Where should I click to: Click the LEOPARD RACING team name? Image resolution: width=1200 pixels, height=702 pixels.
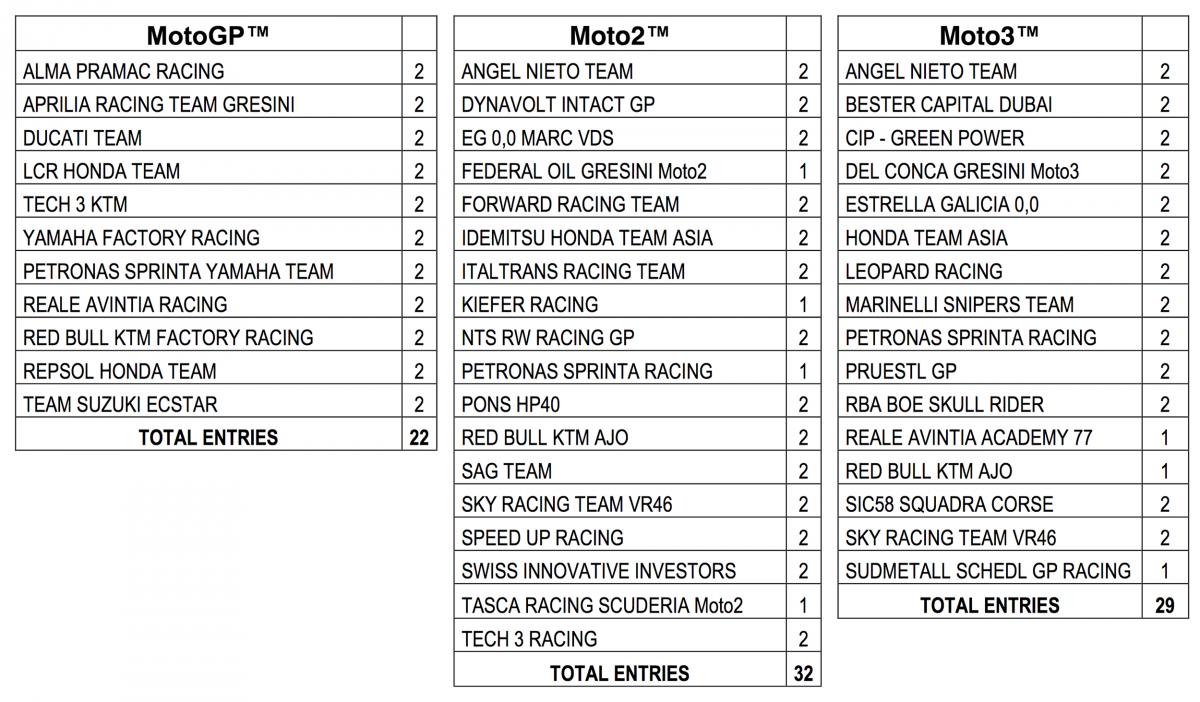coord(924,271)
